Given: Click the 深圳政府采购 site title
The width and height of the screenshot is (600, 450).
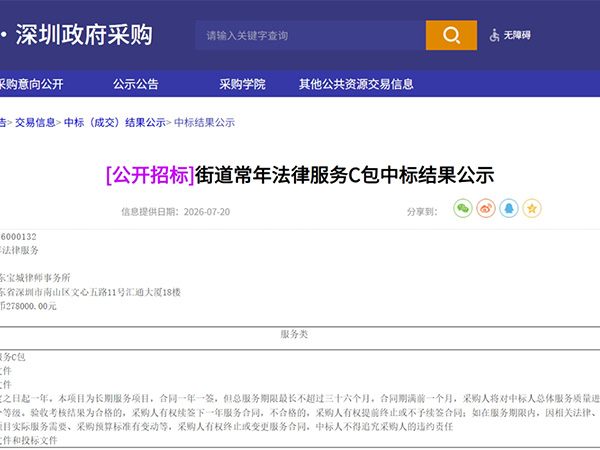Looking at the screenshot, I should tap(84, 35).
